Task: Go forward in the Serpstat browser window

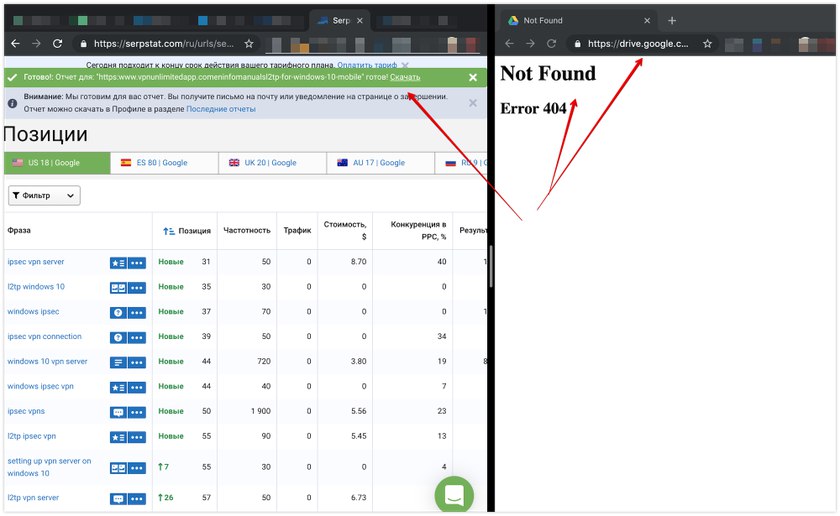Action: [x=36, y=44]
